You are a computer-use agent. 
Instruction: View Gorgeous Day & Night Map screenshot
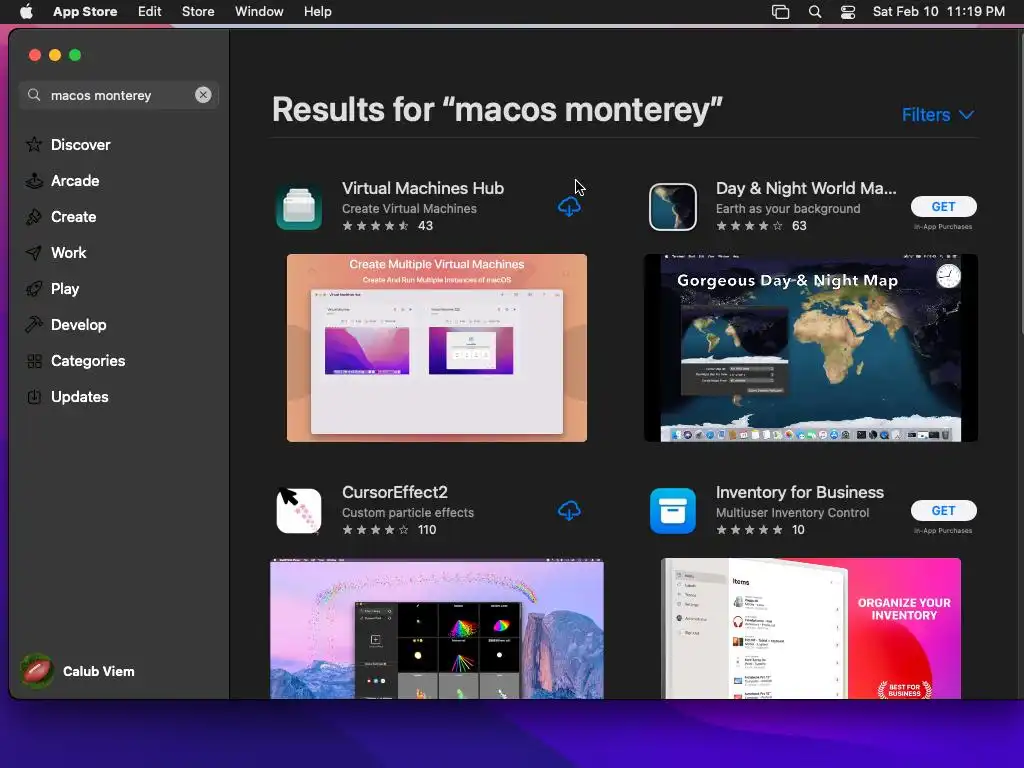pyautogui.click(x=811, y=348)
